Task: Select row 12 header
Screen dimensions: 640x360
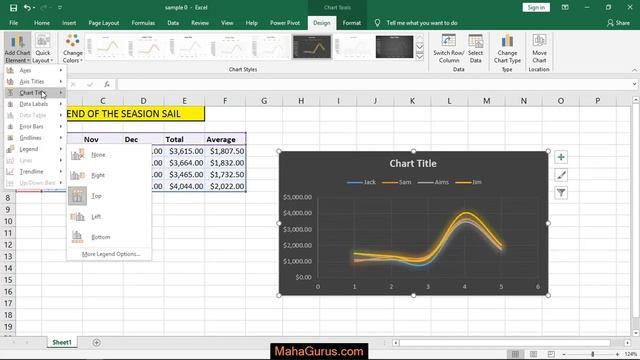Action: [8, 245]
